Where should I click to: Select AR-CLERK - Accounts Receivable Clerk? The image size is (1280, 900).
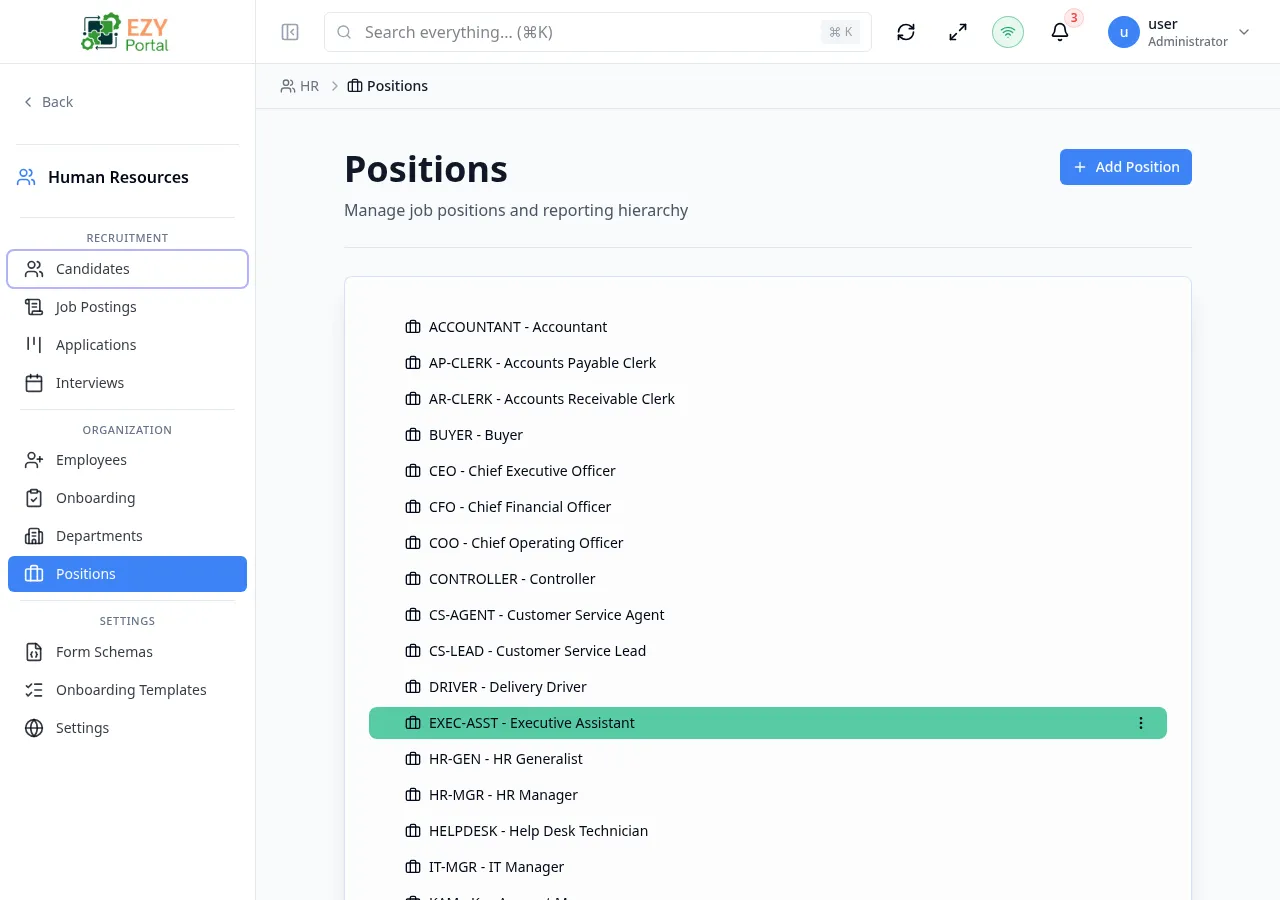(768, 399)
